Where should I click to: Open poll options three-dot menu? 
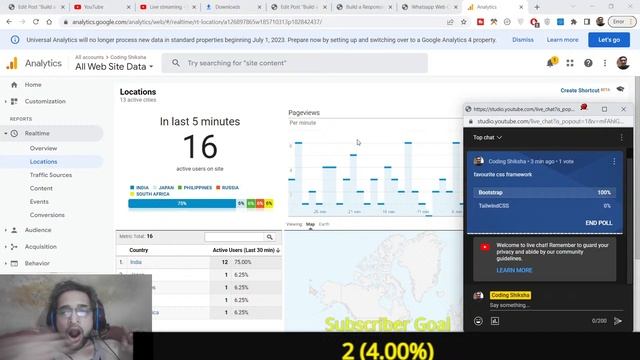614,162
